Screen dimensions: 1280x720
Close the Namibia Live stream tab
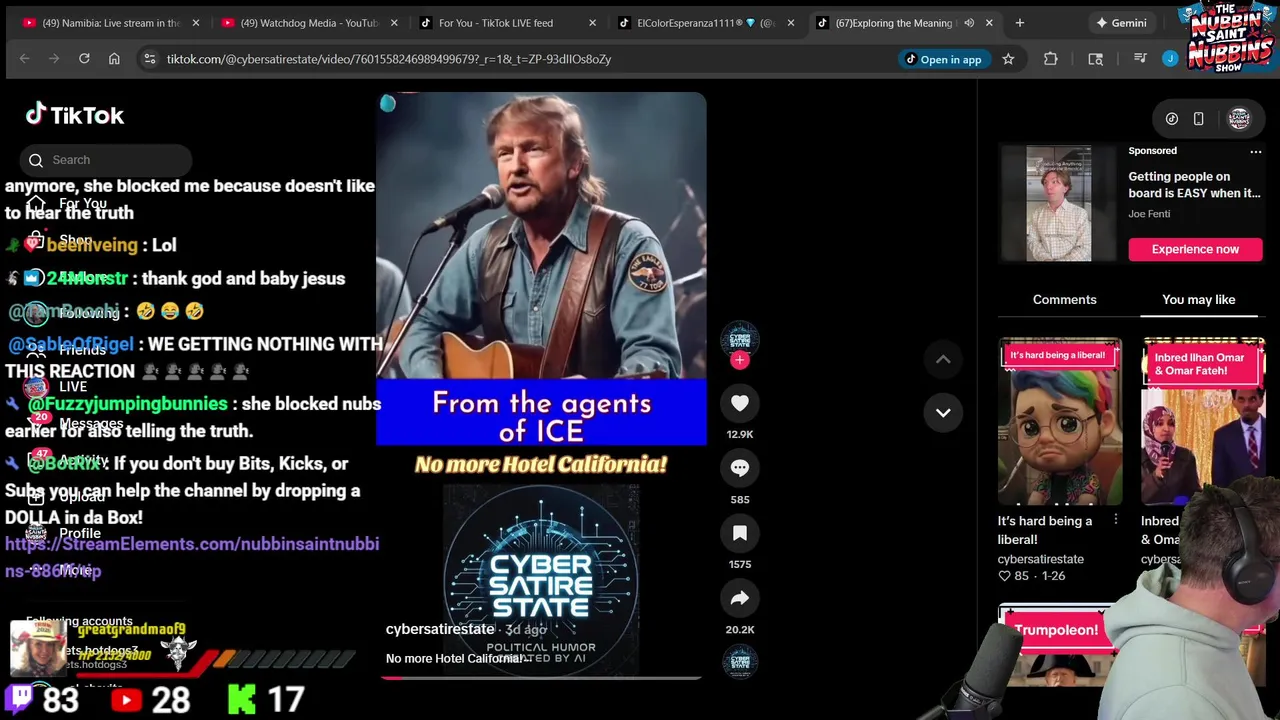(196, 22)
